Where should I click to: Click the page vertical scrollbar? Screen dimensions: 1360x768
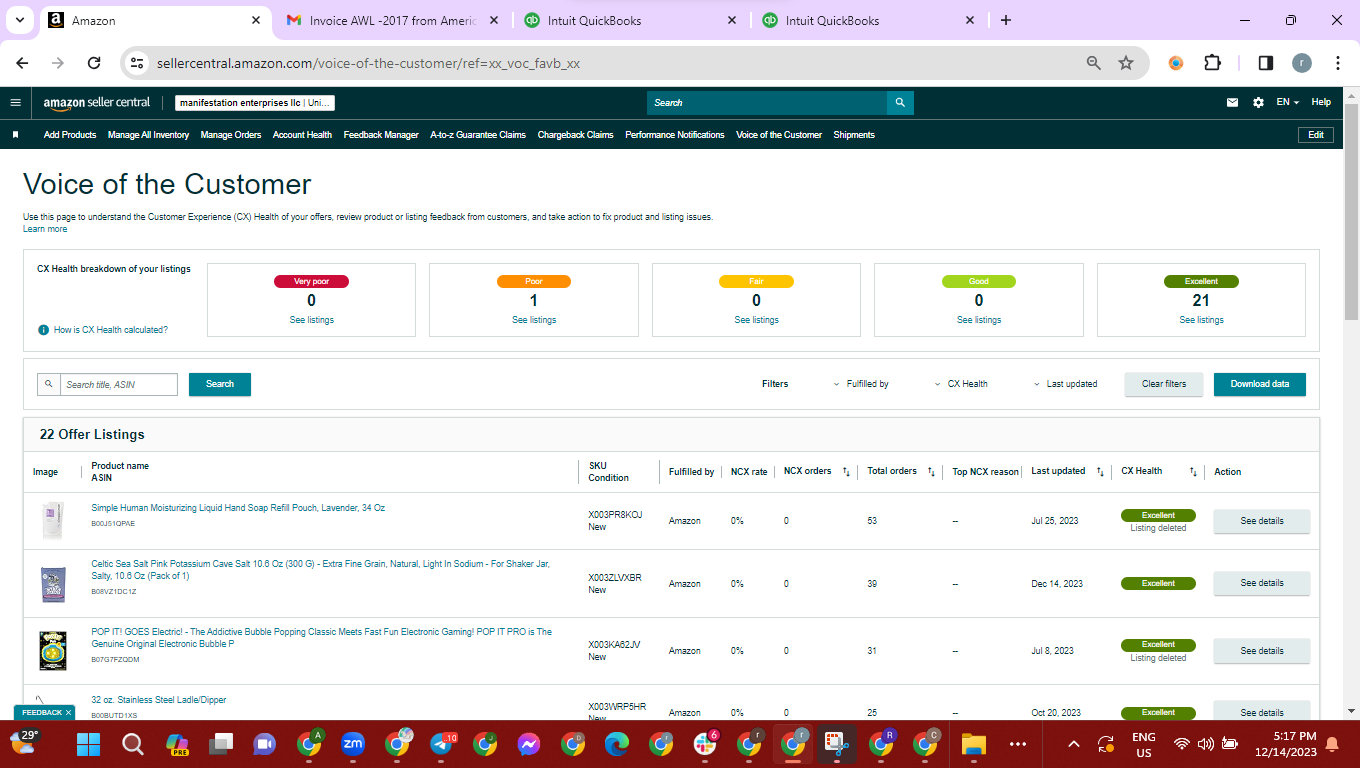pos(1351,210)
